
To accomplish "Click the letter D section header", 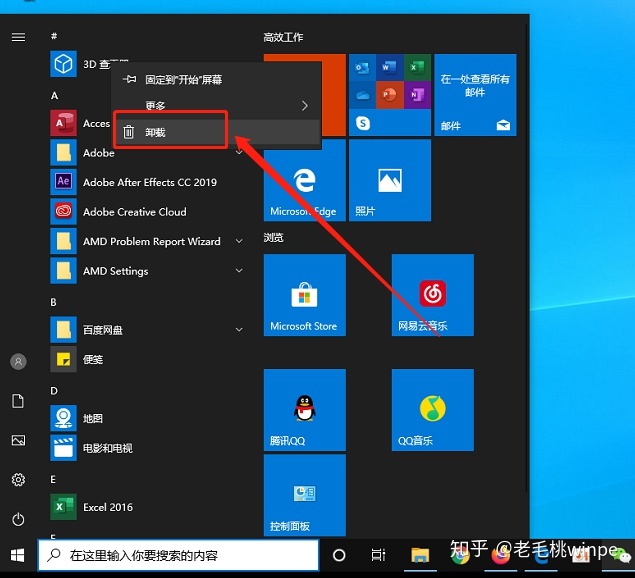I will pos(54,391).
